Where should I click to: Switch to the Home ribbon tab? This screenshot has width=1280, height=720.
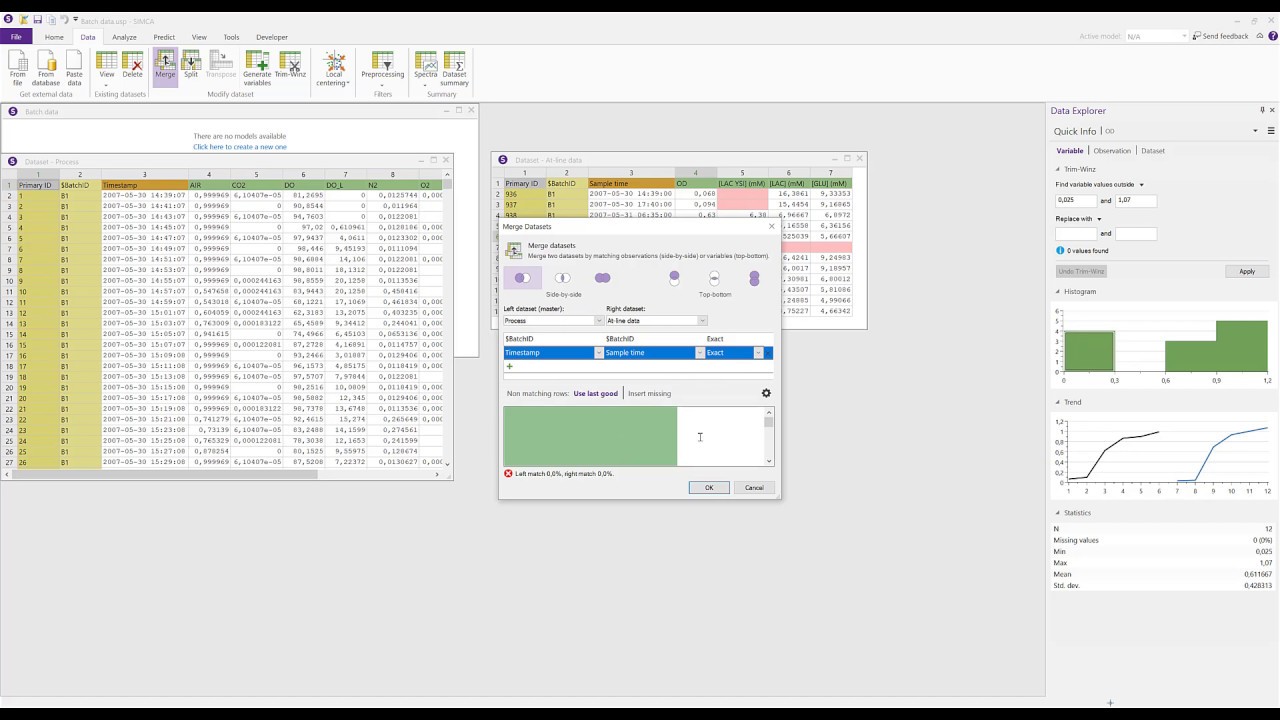[54, 37]
